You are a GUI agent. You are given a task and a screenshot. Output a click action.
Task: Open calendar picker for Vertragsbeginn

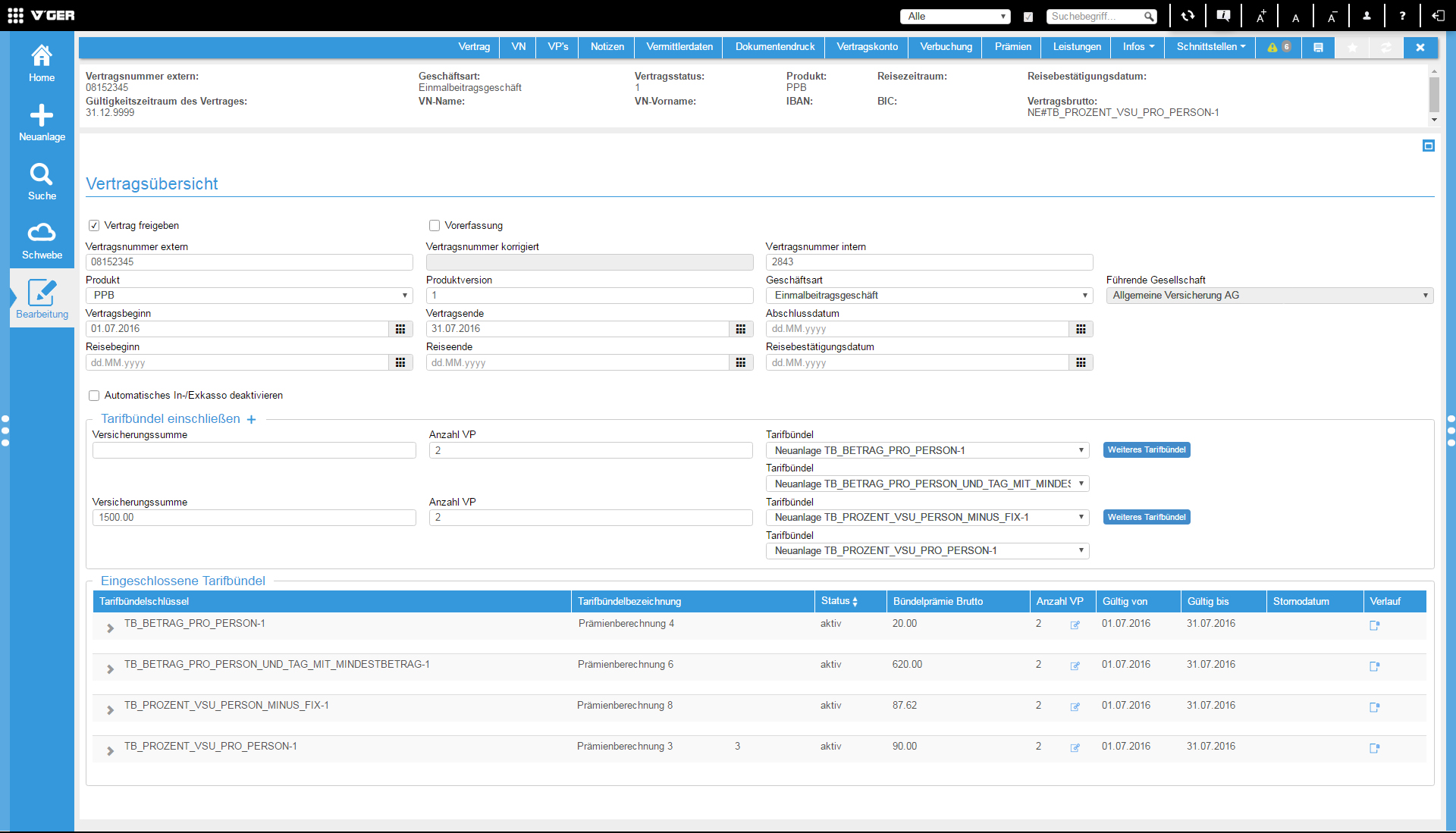point(400,329)
